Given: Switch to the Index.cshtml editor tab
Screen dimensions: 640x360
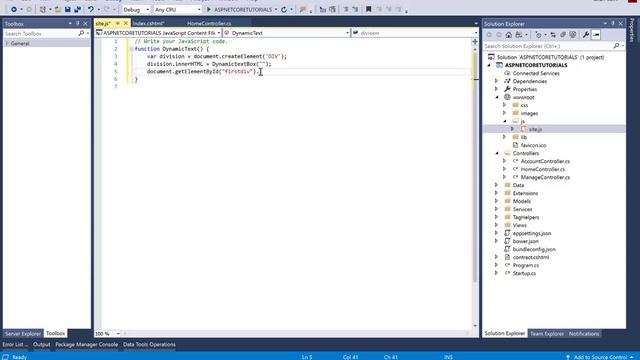Looking at the screenshot, I should point(148,24).
